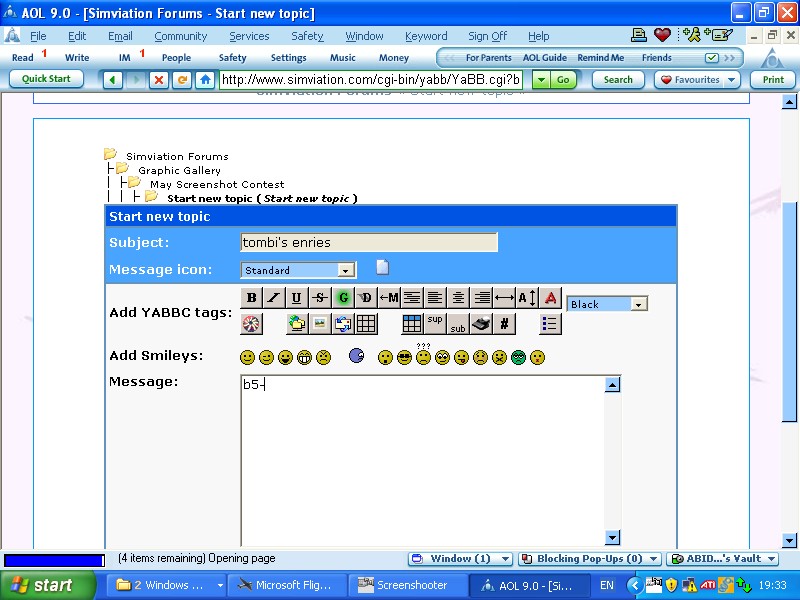Open the Sign Off menu
The height and width of the screenshot is (600, 800).
click(x=487, y=36)
